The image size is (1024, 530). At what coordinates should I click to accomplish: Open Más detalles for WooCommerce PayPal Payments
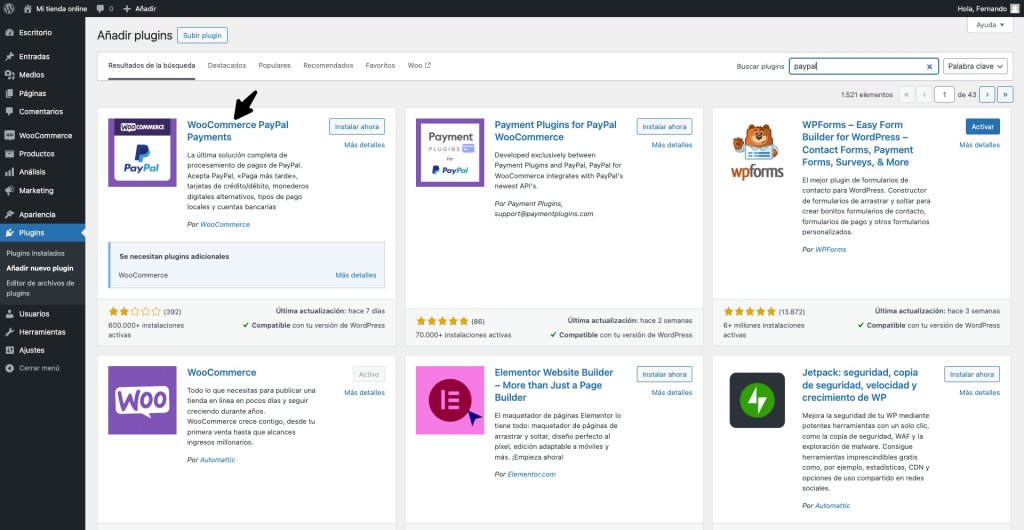(x=364, y=145)
